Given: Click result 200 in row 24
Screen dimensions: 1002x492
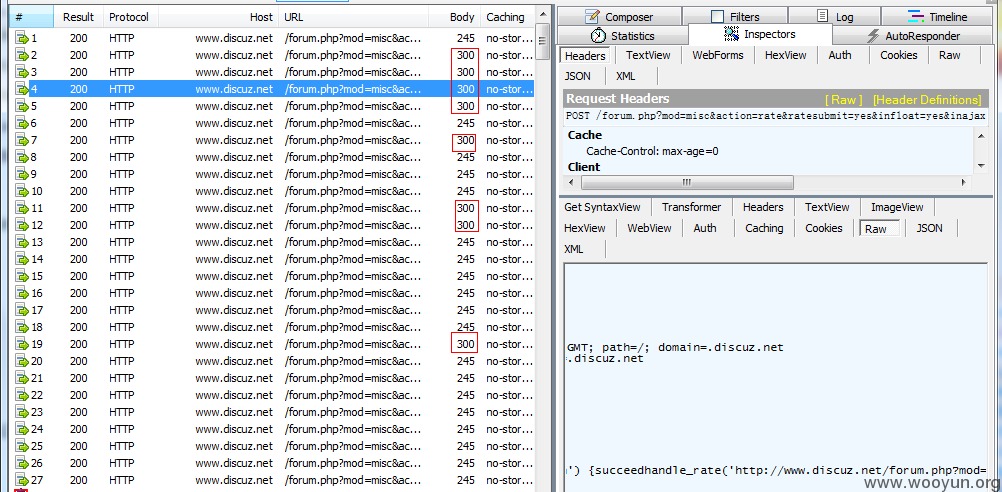Looking at the screenshot, I should coord(79,429).
